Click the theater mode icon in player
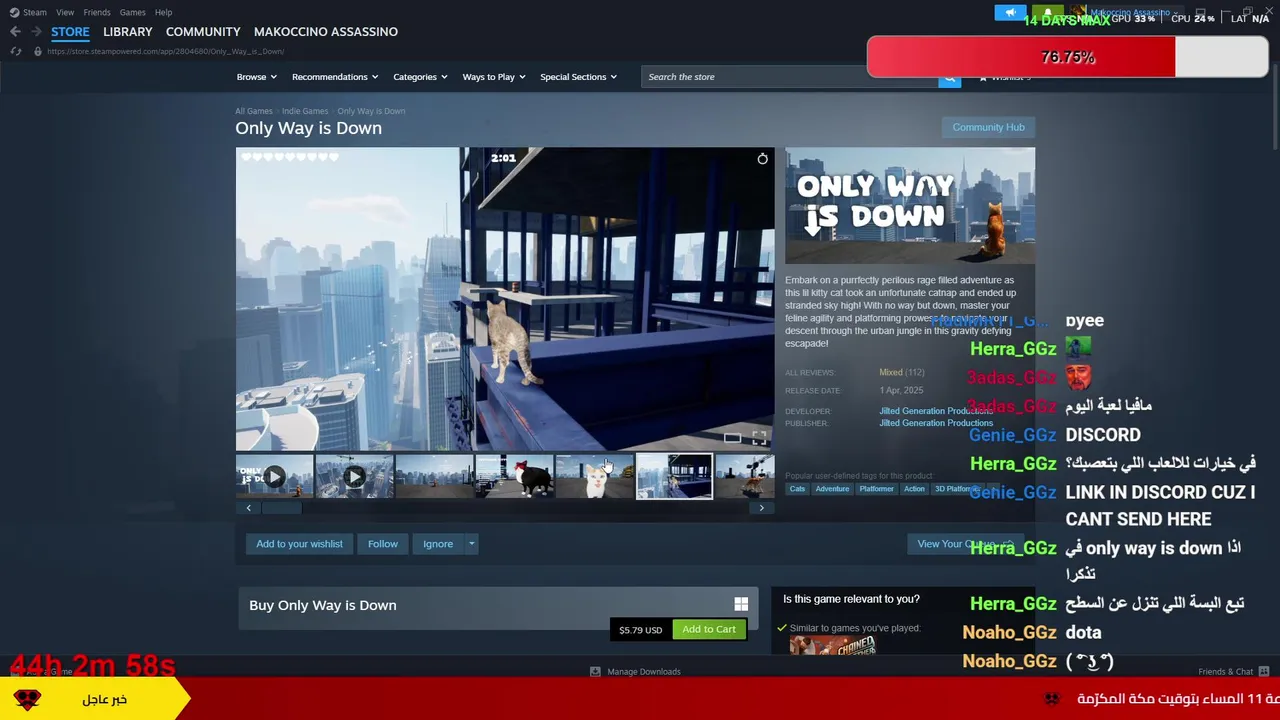1280x720 pixels. (x=732, y=438)
